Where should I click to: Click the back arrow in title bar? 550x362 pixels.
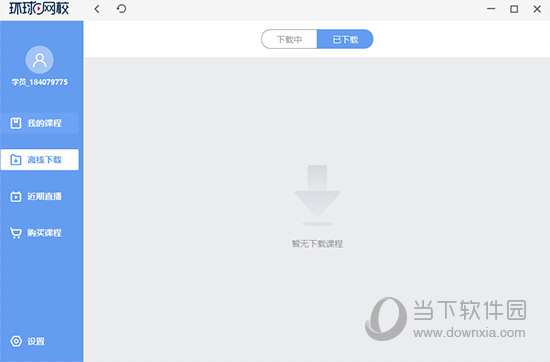pyautogui.click(x=97, y=9)
